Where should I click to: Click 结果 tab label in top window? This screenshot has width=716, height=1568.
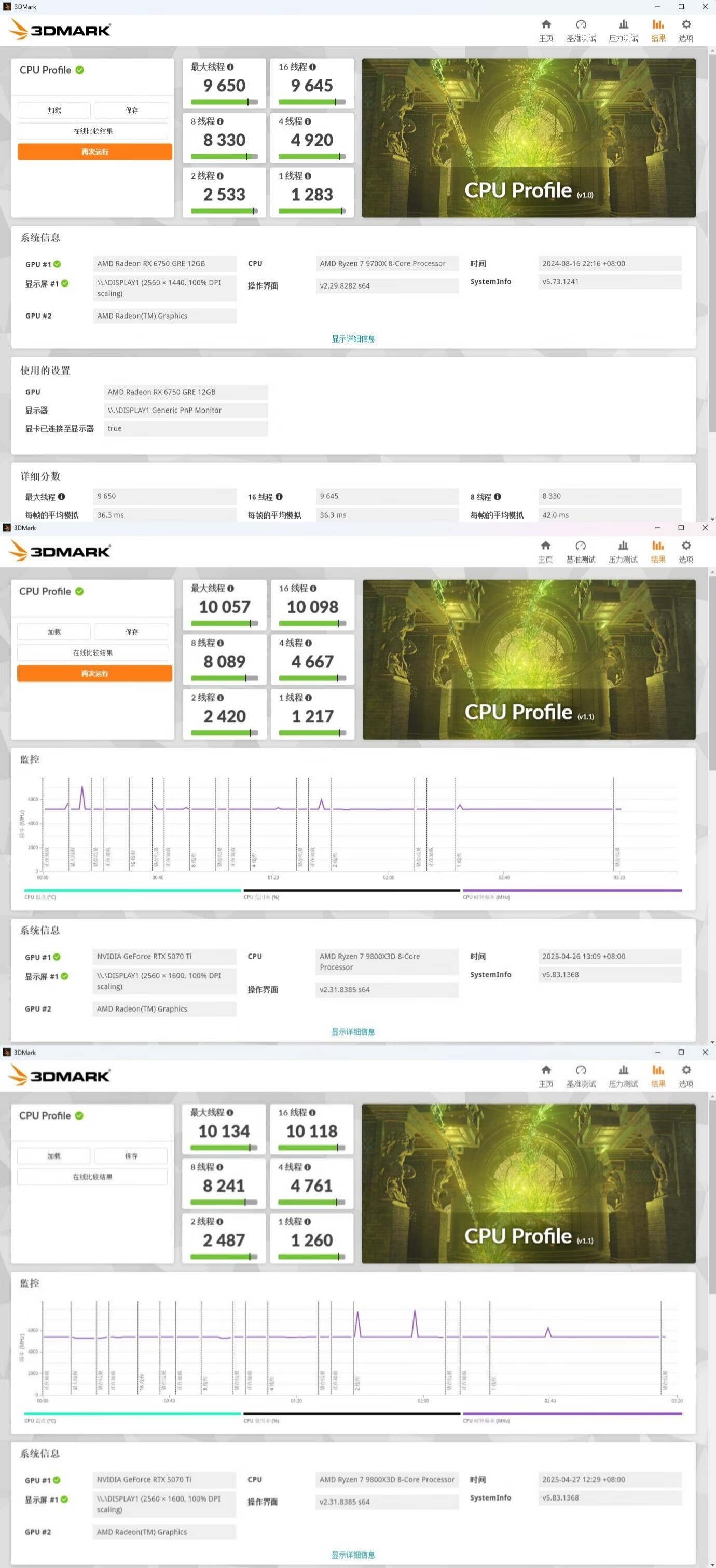[x=658, y=38]
